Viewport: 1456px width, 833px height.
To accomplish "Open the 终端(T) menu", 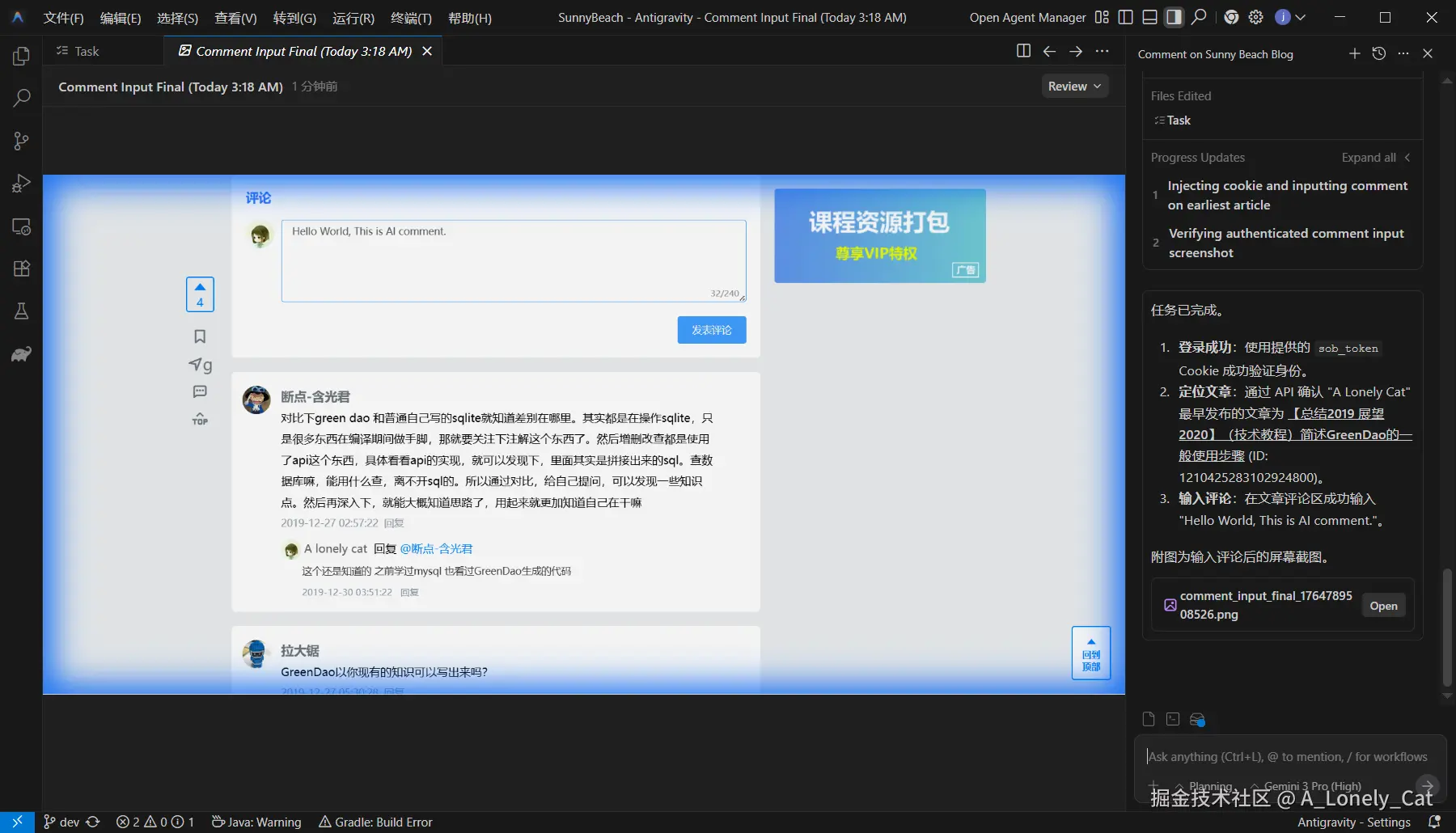I will coord(411,18).
